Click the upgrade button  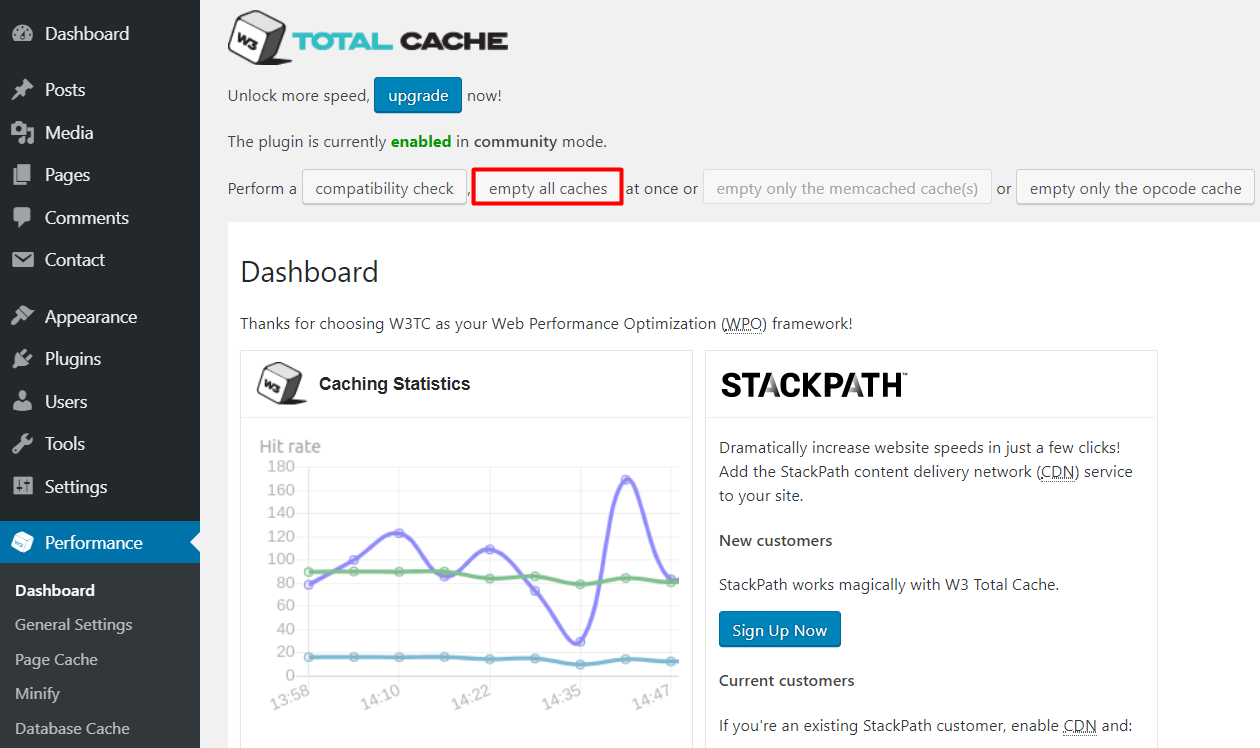click(x=418, y=96)
